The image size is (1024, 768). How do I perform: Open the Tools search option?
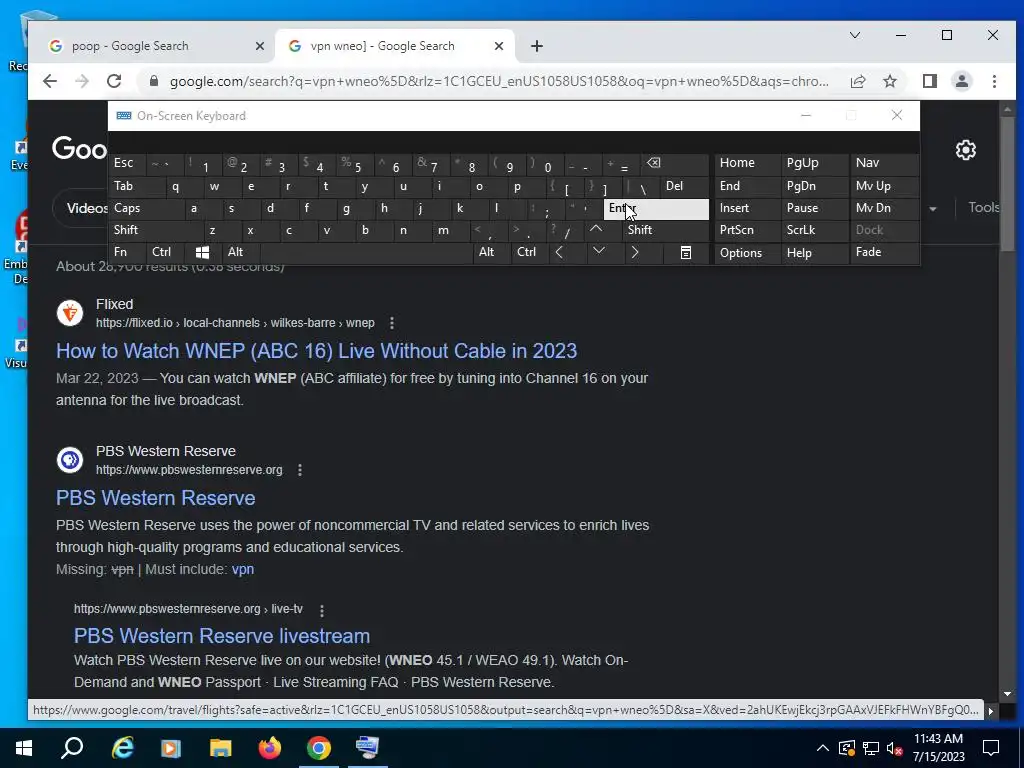point(984,207)
